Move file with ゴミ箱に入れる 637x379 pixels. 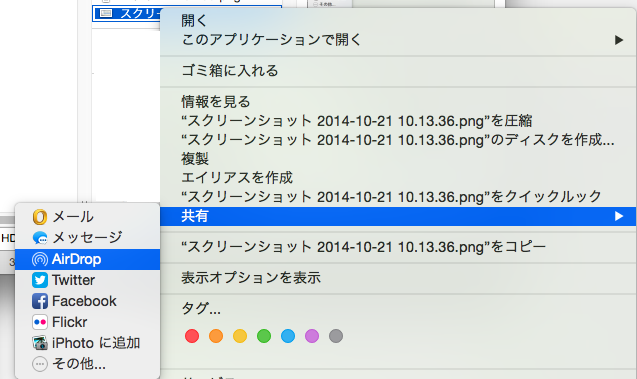[x=398, y=71]
